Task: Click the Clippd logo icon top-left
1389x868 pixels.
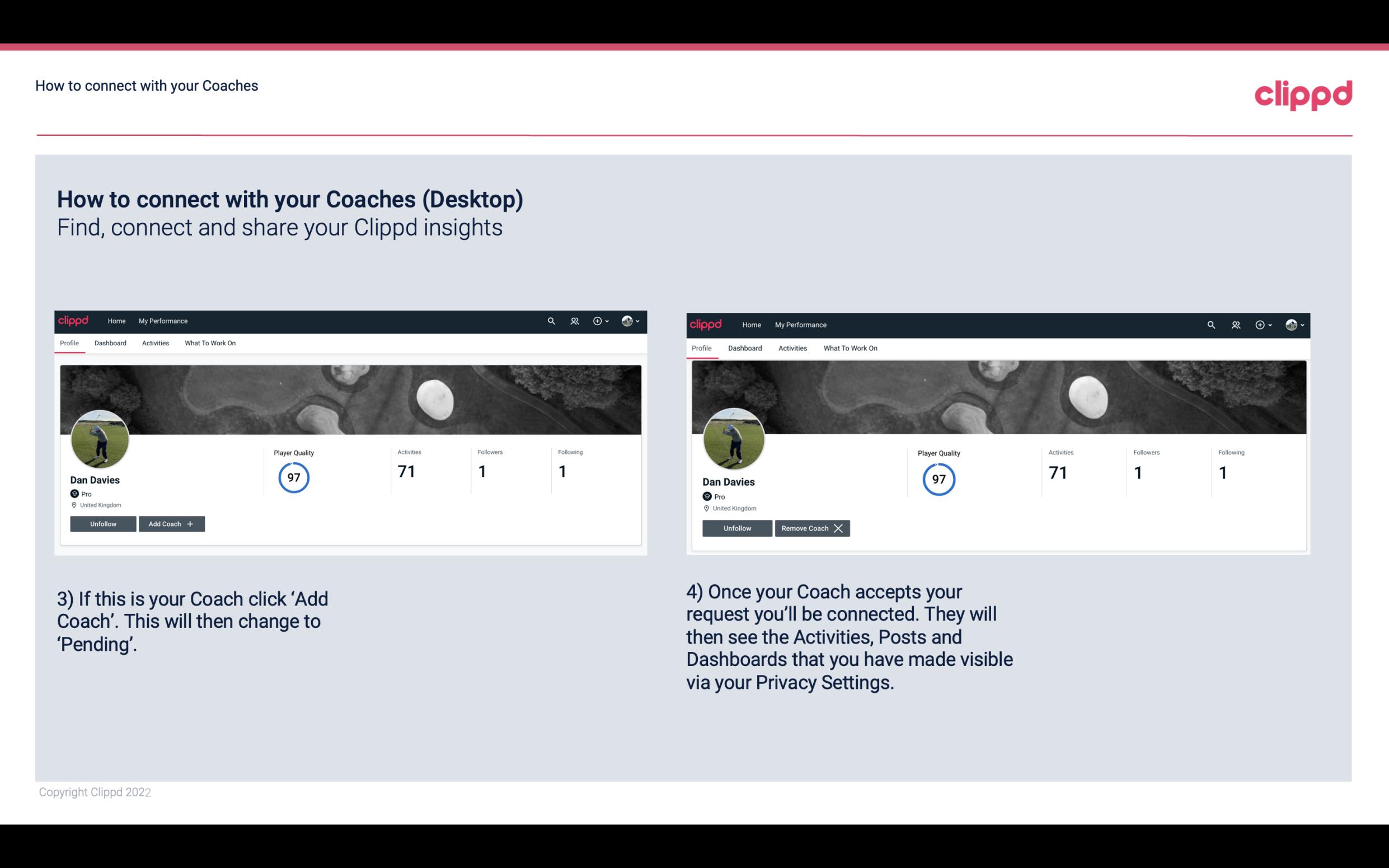Action: pyautogui.click(x=76, y=320)
